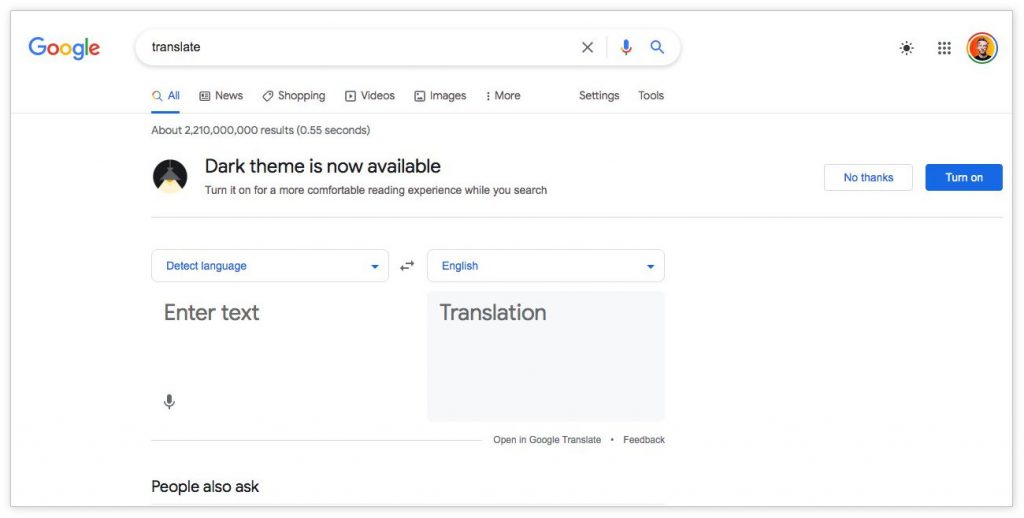This screenshot has width=1024, height=518.
Task: Open the Shopping tab
Action: pos(294,96)
